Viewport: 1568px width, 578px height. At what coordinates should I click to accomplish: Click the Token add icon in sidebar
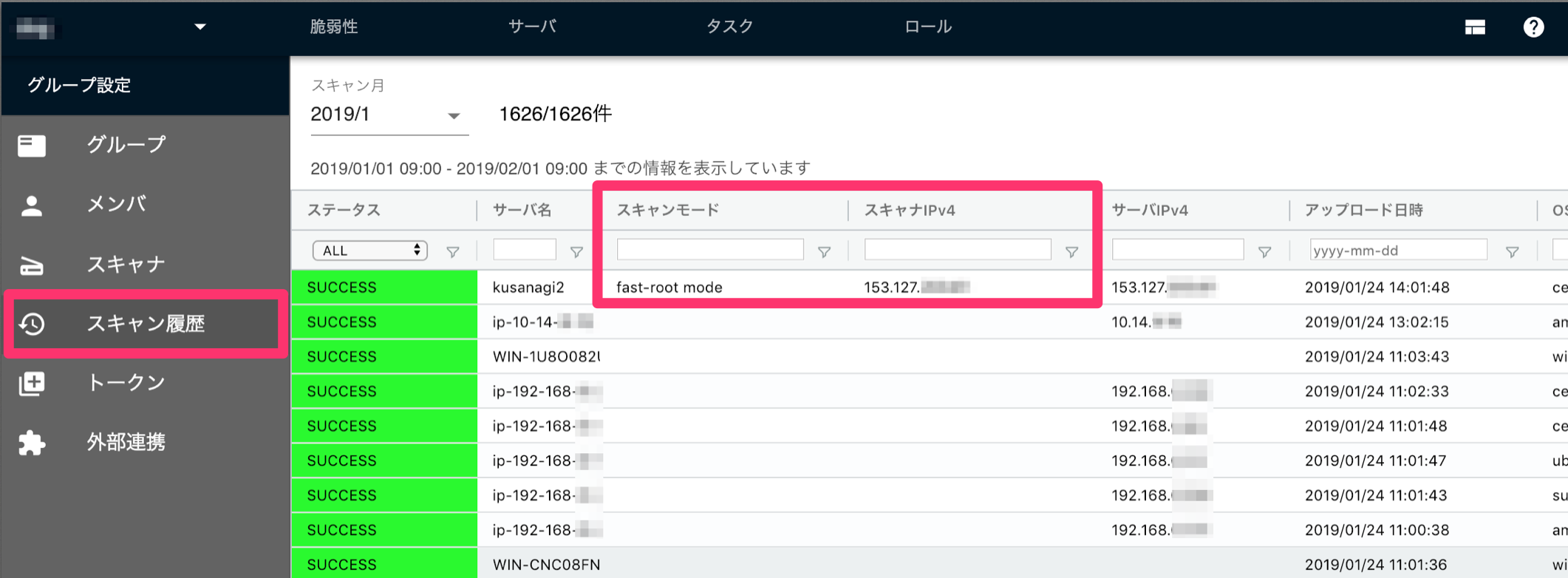(x=32, y=383)
